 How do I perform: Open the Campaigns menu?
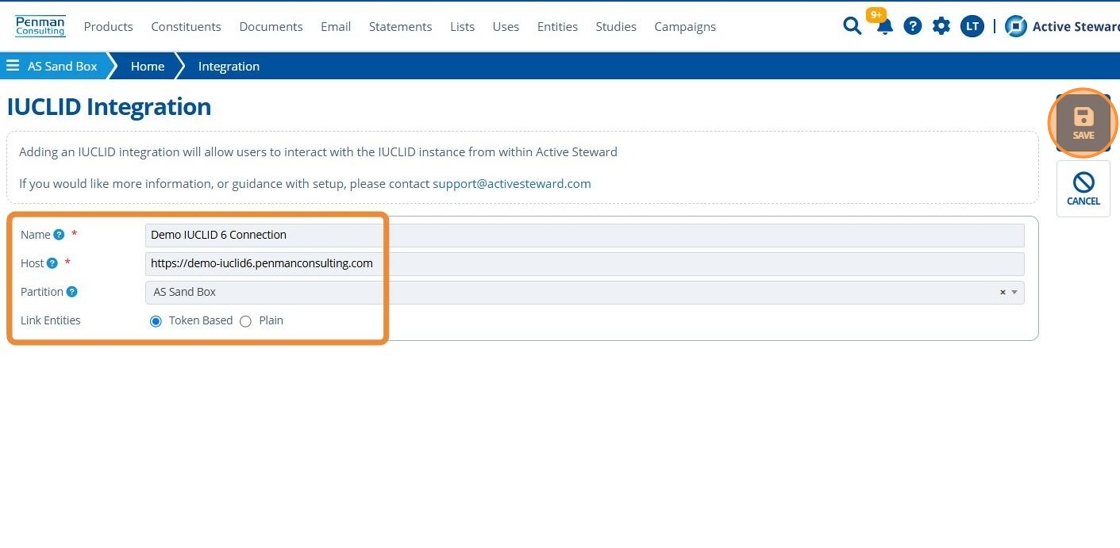(684, 26)
